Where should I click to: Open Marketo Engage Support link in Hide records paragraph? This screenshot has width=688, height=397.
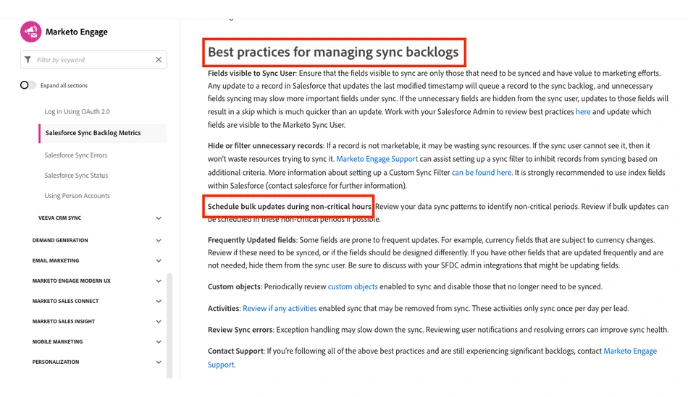pos(377,159)
